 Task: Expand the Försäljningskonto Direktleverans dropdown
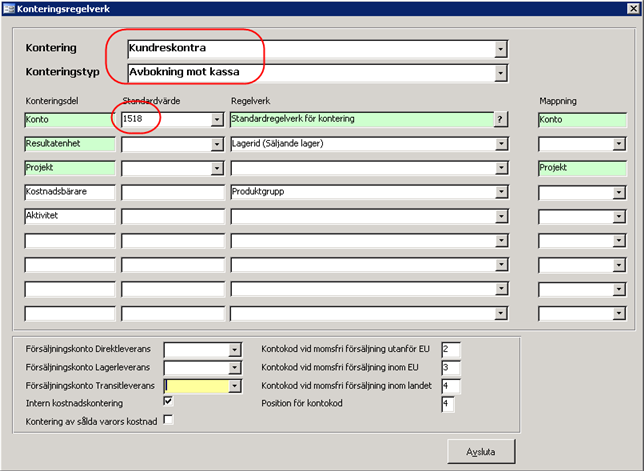pyautogui.click(x=235, y=349)
